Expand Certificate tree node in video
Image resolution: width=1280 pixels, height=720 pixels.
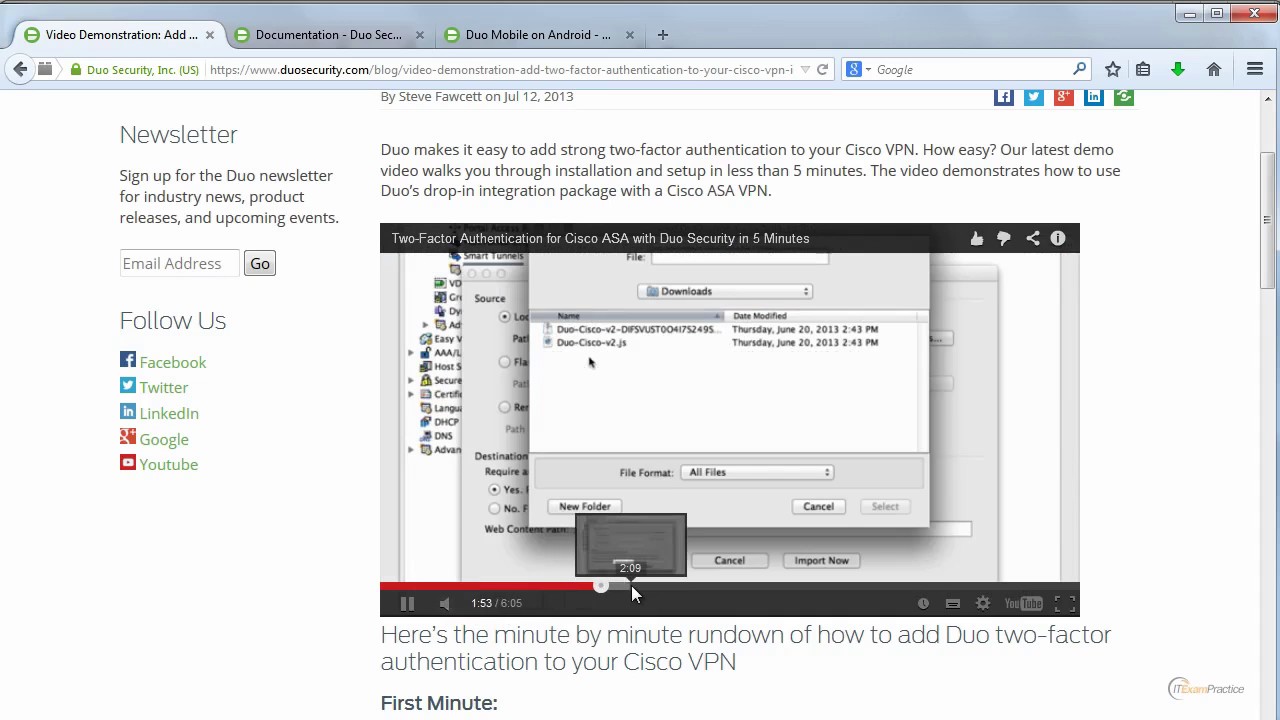pos(411,394)
